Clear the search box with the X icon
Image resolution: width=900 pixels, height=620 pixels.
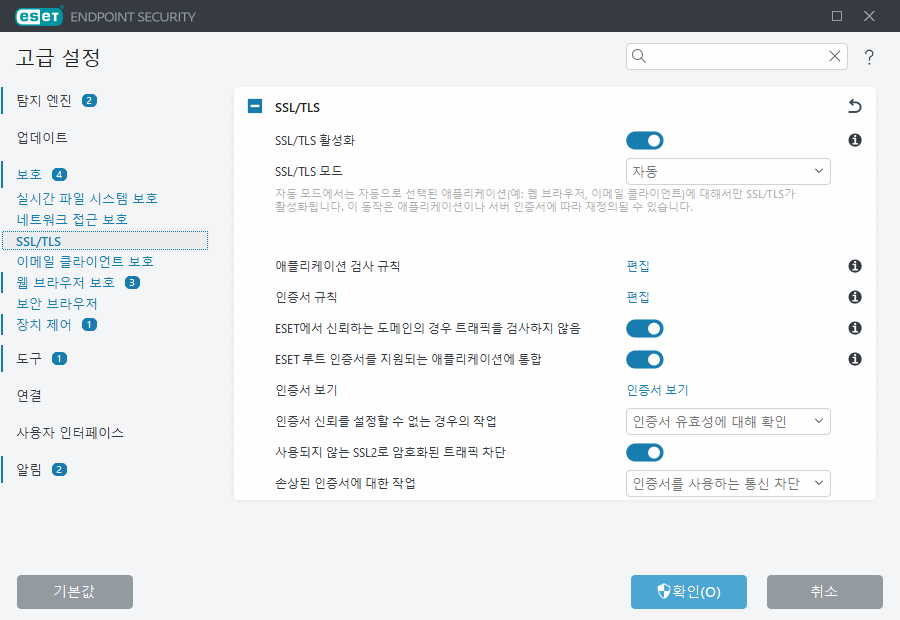[834, 56]
